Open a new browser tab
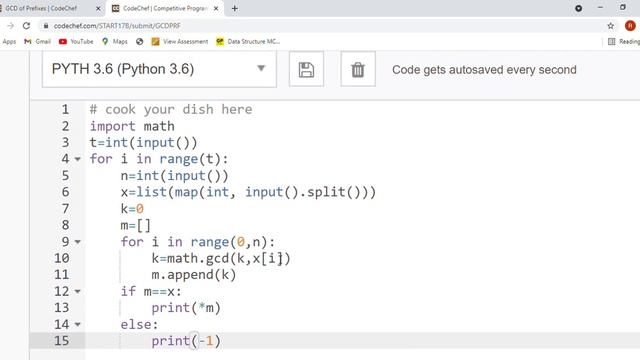The width and height of the screenshot is (640, 360). [235, 8]
